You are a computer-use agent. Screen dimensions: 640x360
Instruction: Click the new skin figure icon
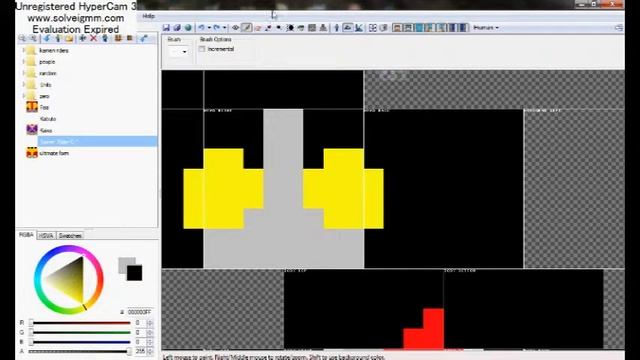tap(58, 38)
